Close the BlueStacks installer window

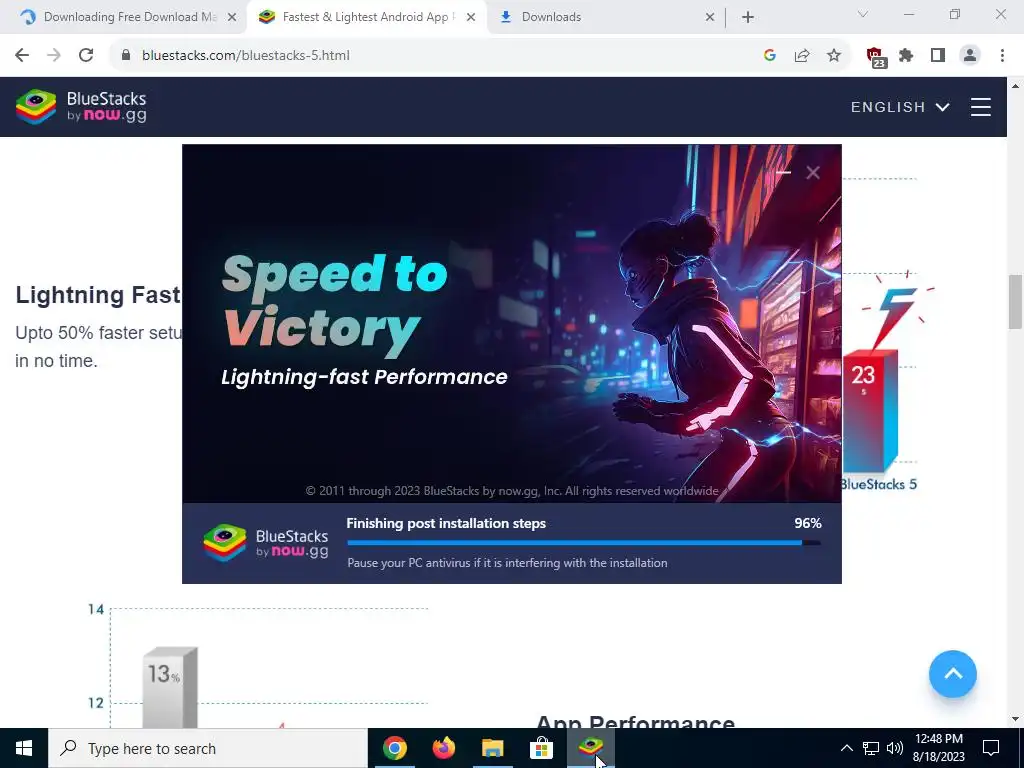(x=813, y=172)
